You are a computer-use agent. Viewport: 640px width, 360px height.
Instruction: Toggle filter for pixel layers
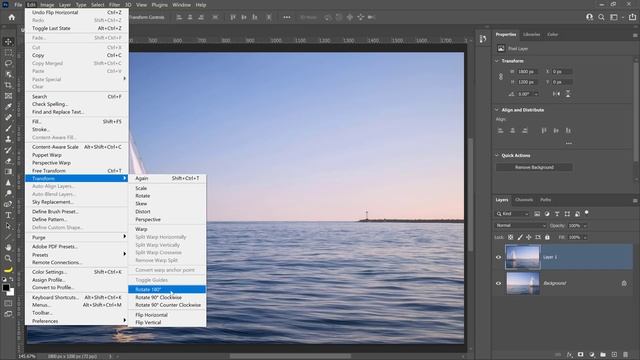pyautogui.click(x=537, y=214)
